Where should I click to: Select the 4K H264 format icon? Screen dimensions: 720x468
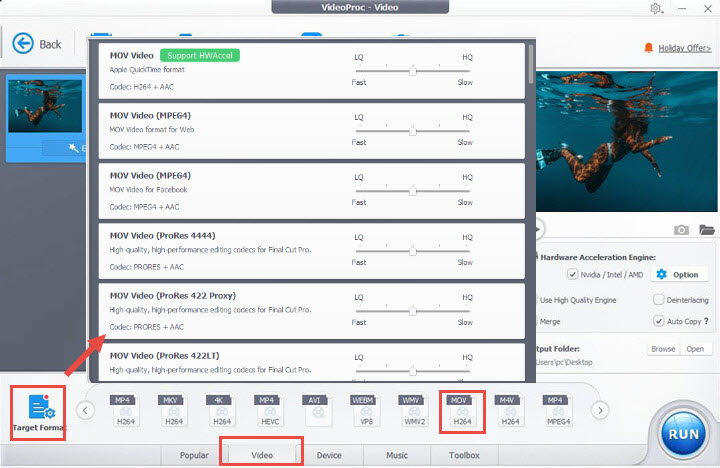[x=222, y=410]
